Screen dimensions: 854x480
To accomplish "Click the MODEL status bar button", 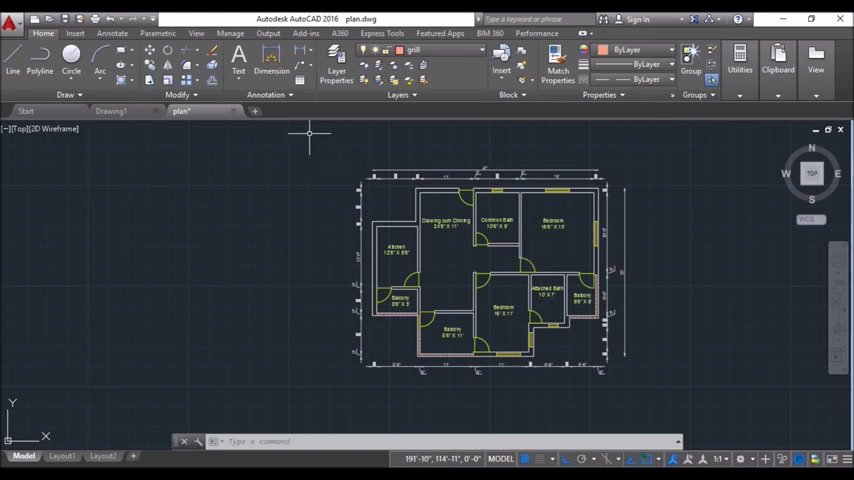I will 501,459.
